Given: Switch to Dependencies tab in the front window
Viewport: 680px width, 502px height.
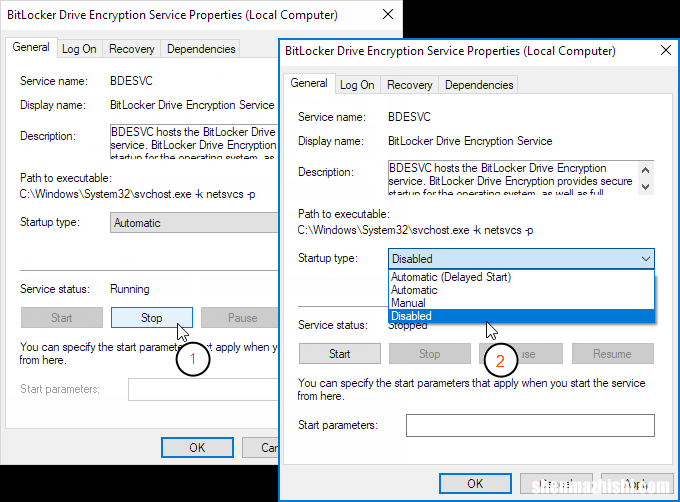Looking at the screenshot, I should (479, 85).
